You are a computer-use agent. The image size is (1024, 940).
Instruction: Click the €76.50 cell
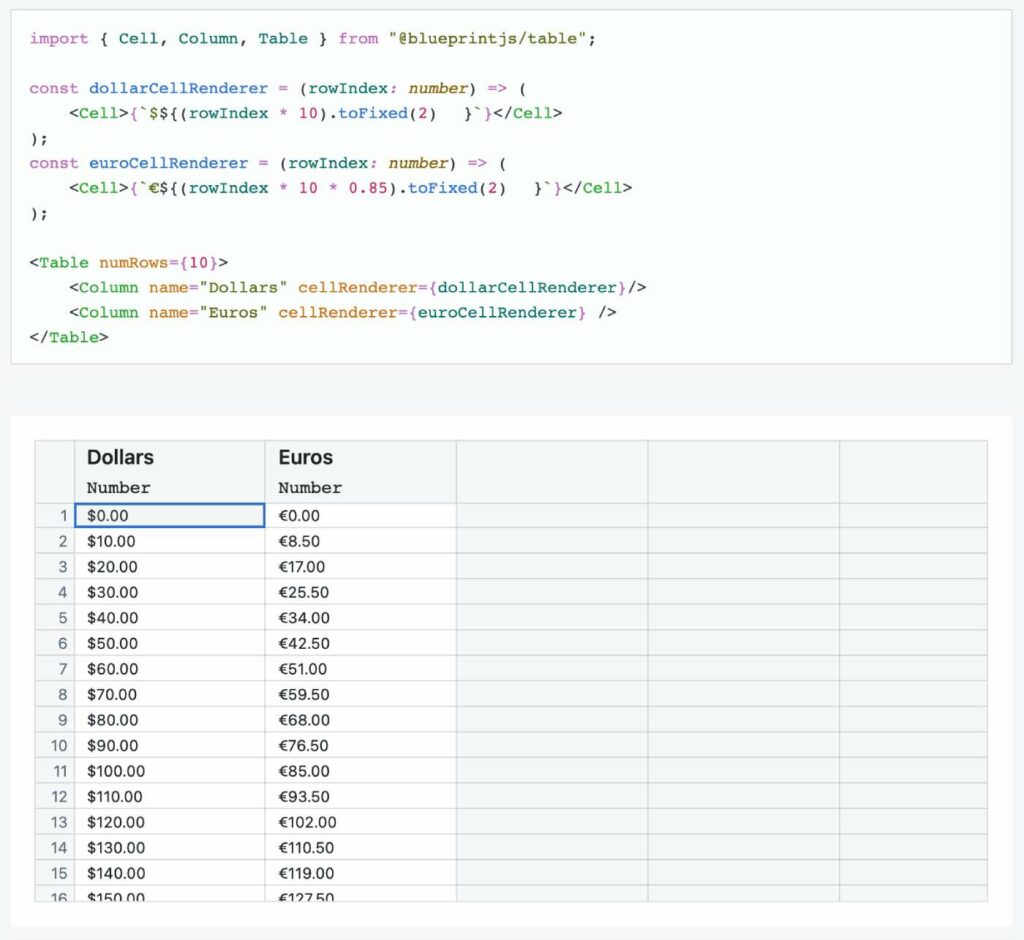click(x=360, y=745)
